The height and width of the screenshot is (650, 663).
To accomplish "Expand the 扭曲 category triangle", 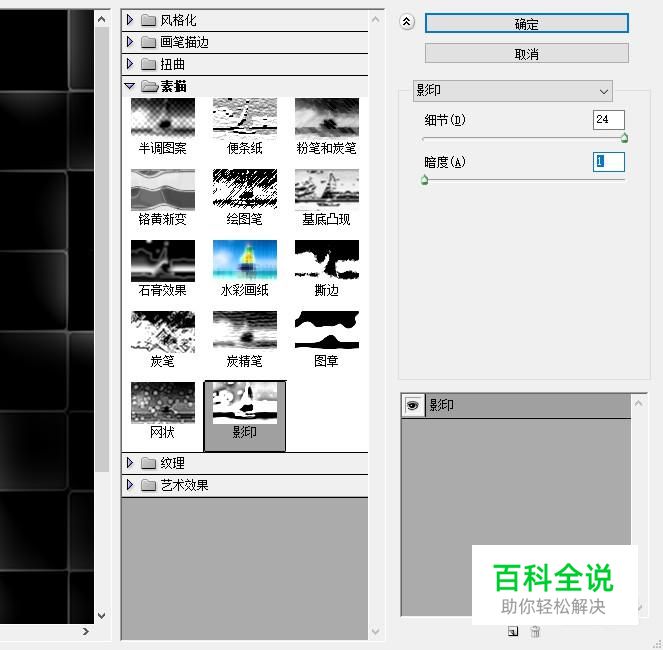I will 130,64.
